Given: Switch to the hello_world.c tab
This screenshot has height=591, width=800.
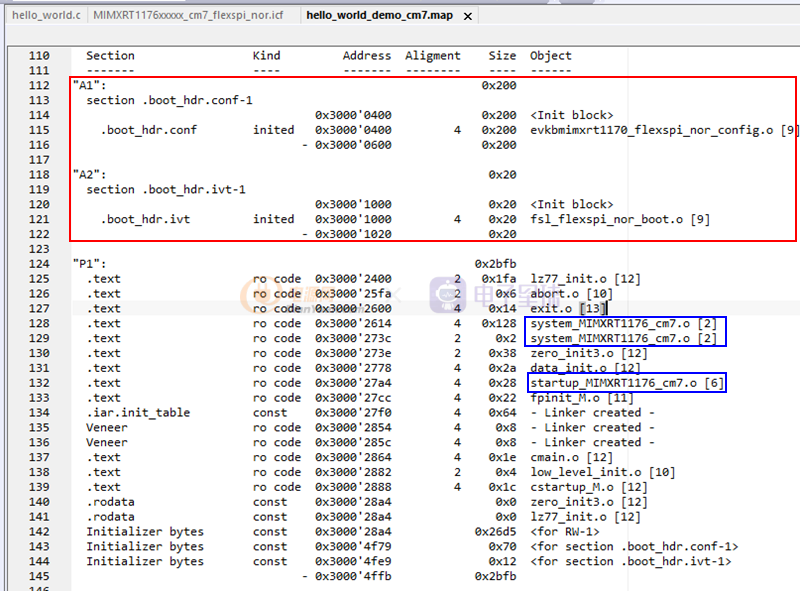Looking at the screenshot, I should [46, 16].
